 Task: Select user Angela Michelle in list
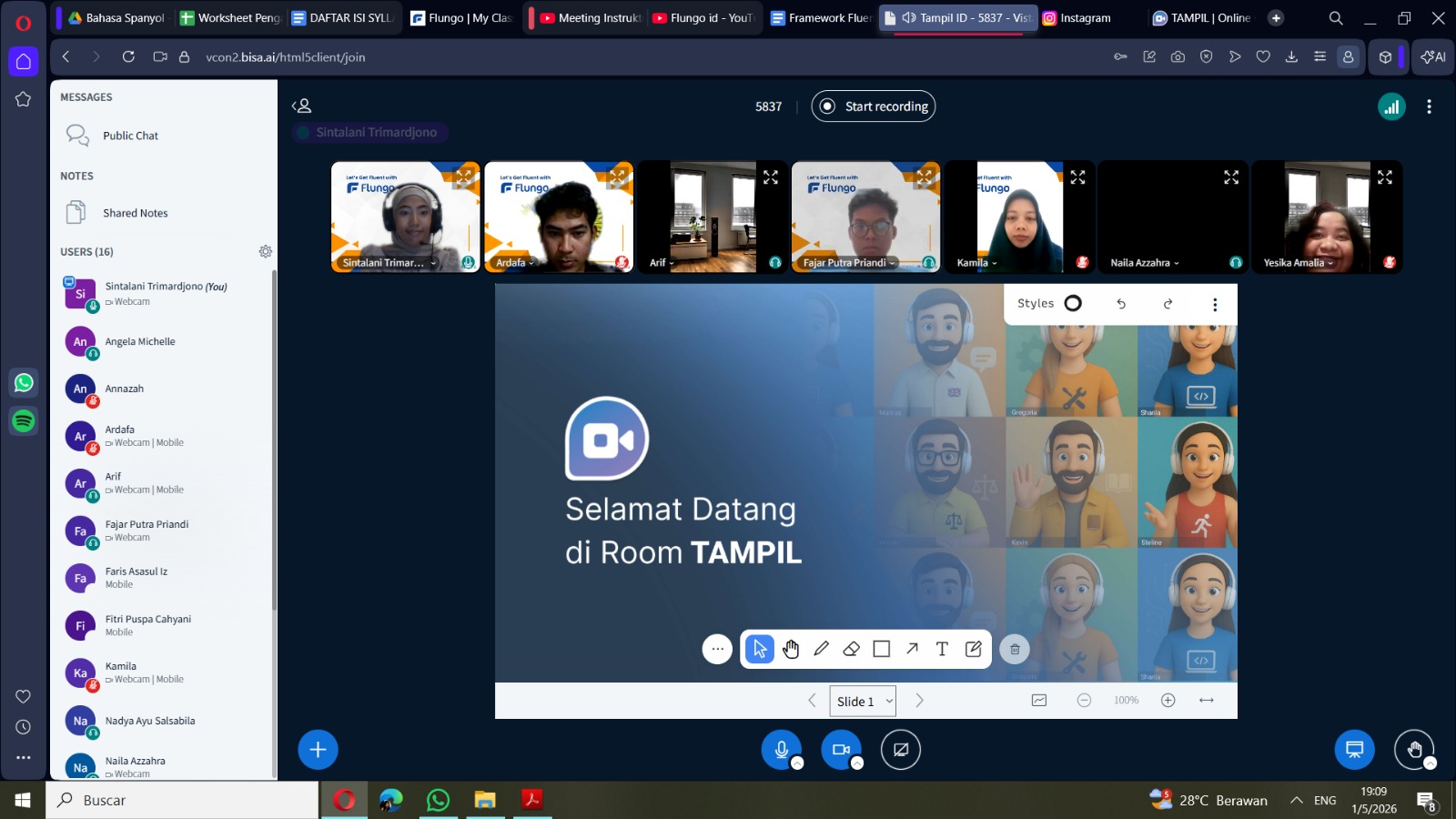coord(164,342)
